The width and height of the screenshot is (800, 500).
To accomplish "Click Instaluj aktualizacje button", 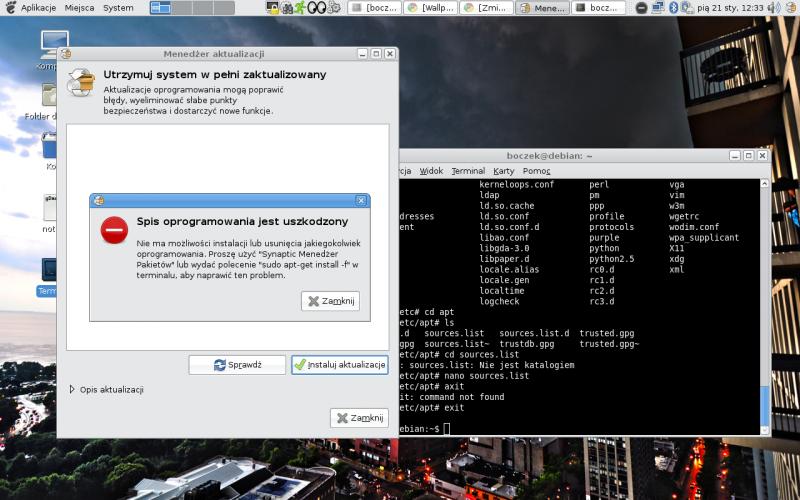I will tap(340, 365).
